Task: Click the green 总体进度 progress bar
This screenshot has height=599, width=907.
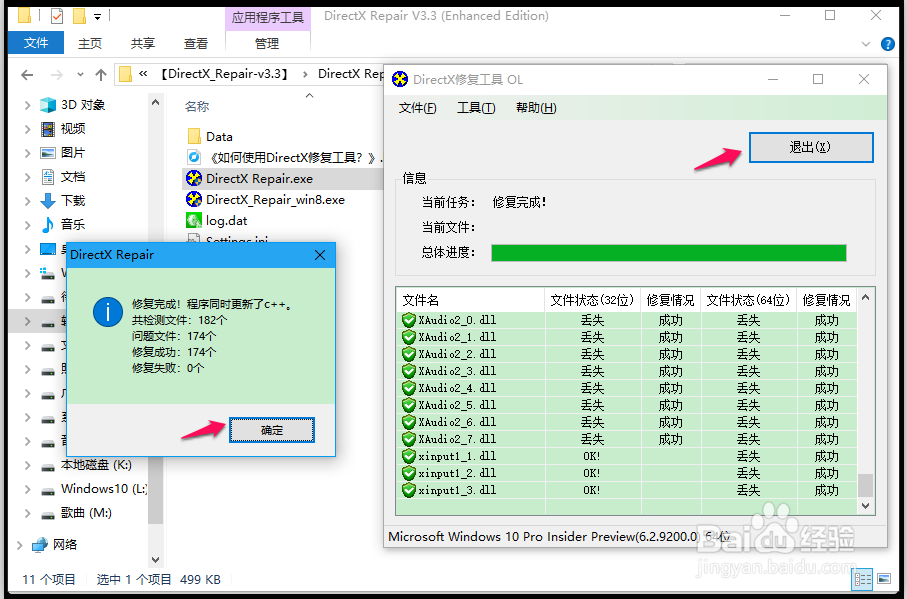Action: click(x=669, y=253)
